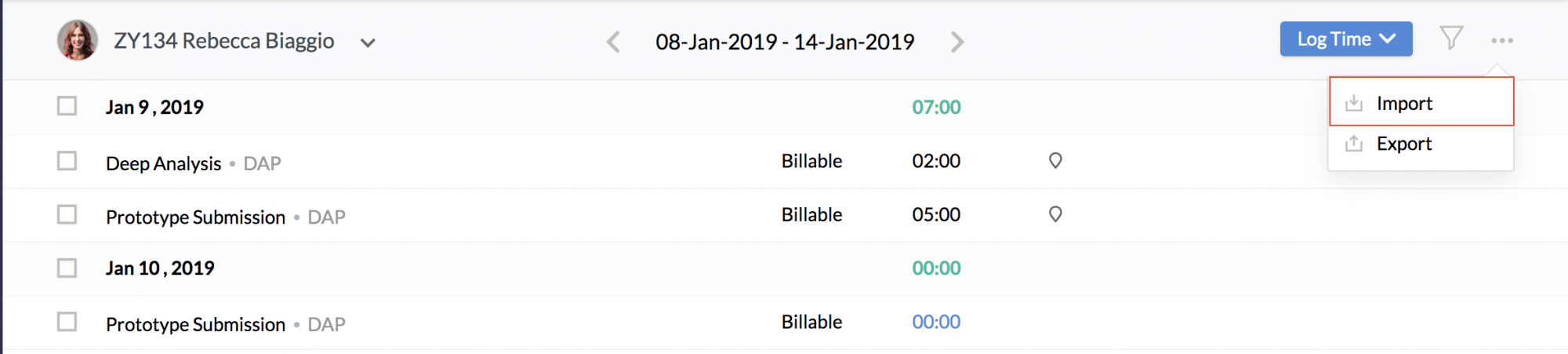The height and width of the screenshot is (354, 1568).
Task: Click the Import download icon
Action: point(1354,103)
